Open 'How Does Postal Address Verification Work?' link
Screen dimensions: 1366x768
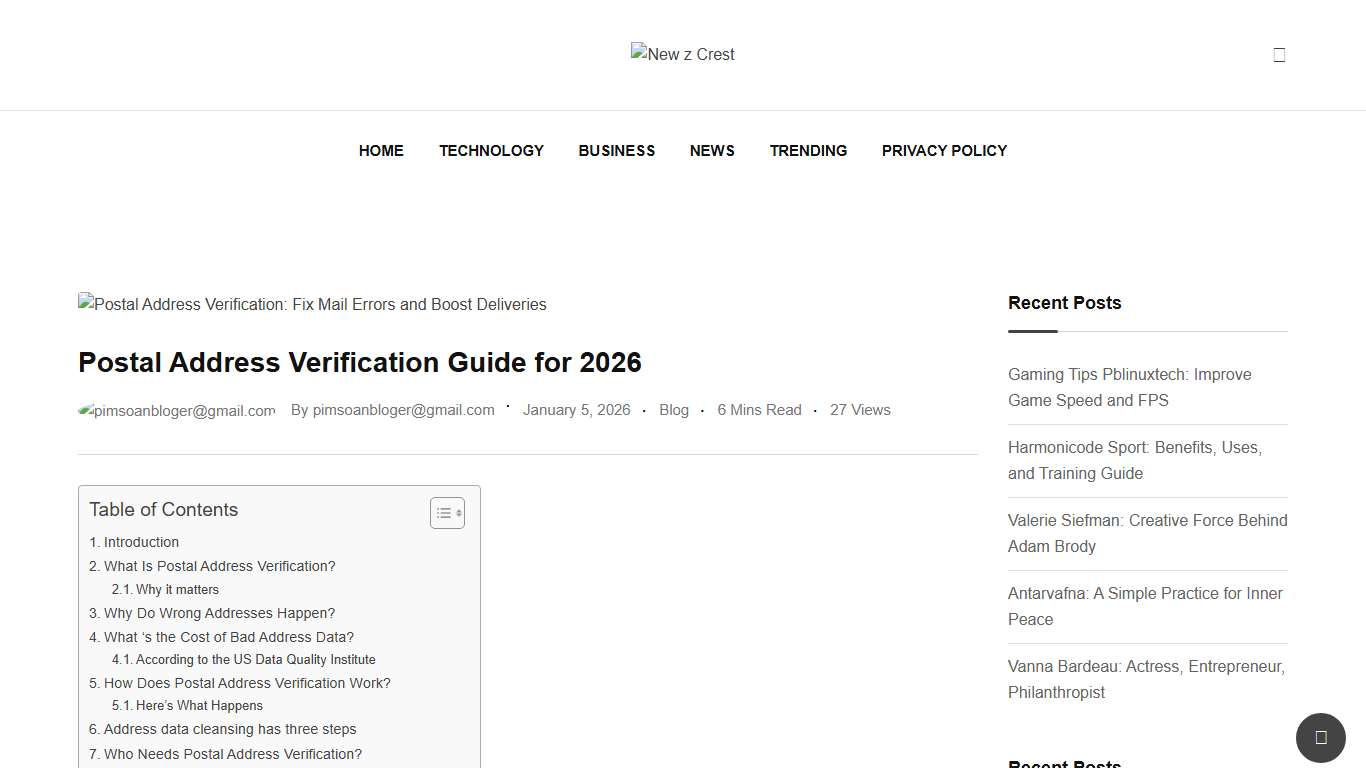coord(247,683)
